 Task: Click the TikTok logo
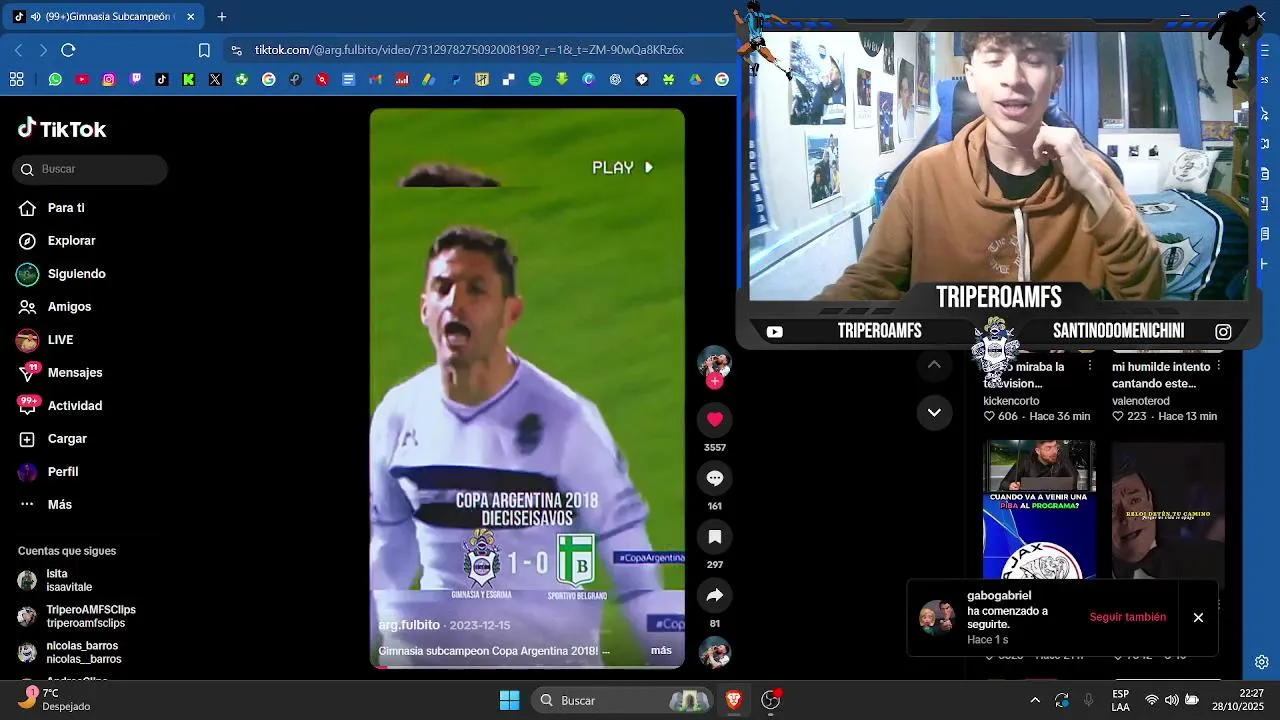(x=62, y=129)
